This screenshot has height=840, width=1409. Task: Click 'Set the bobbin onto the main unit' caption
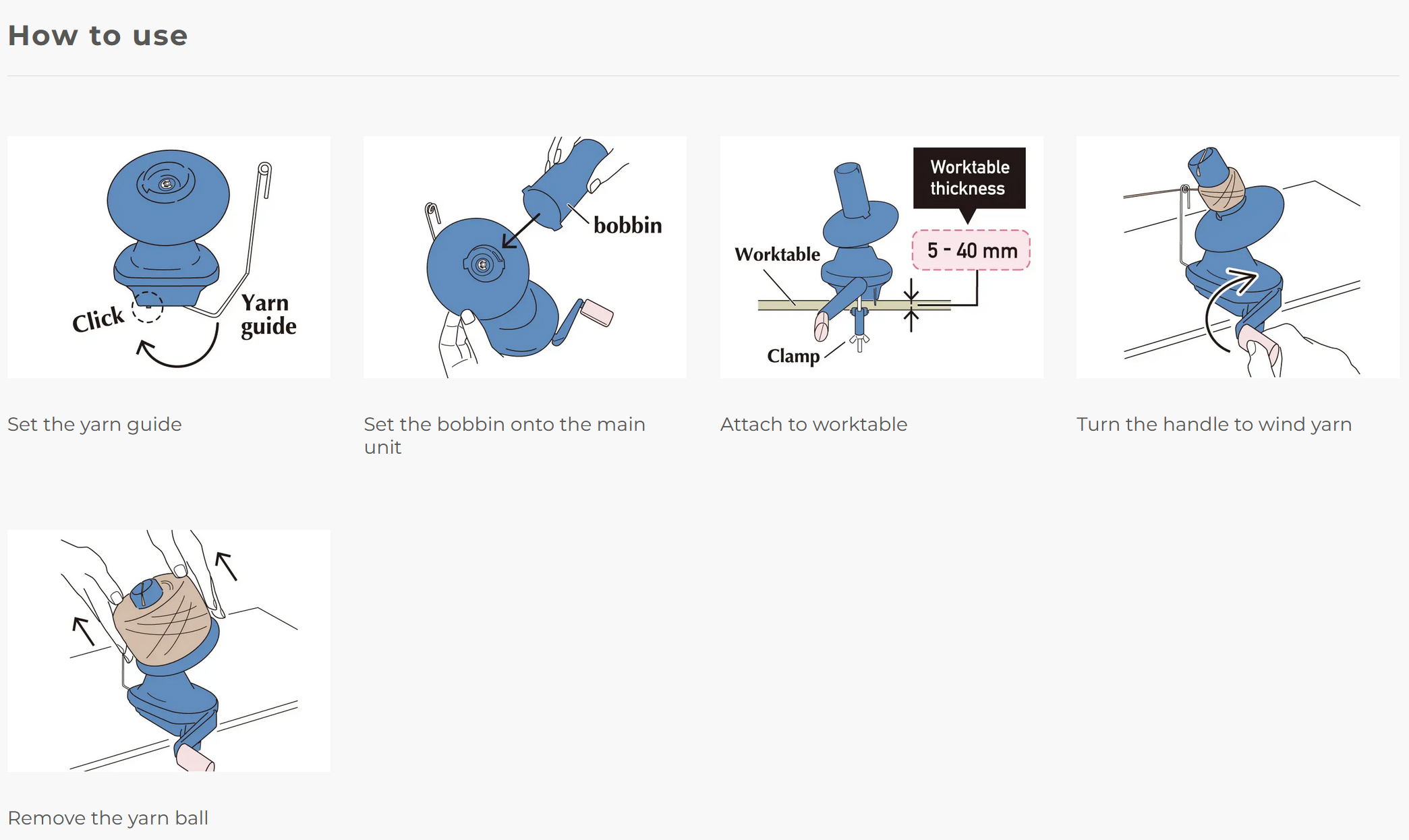pos(504,435)
